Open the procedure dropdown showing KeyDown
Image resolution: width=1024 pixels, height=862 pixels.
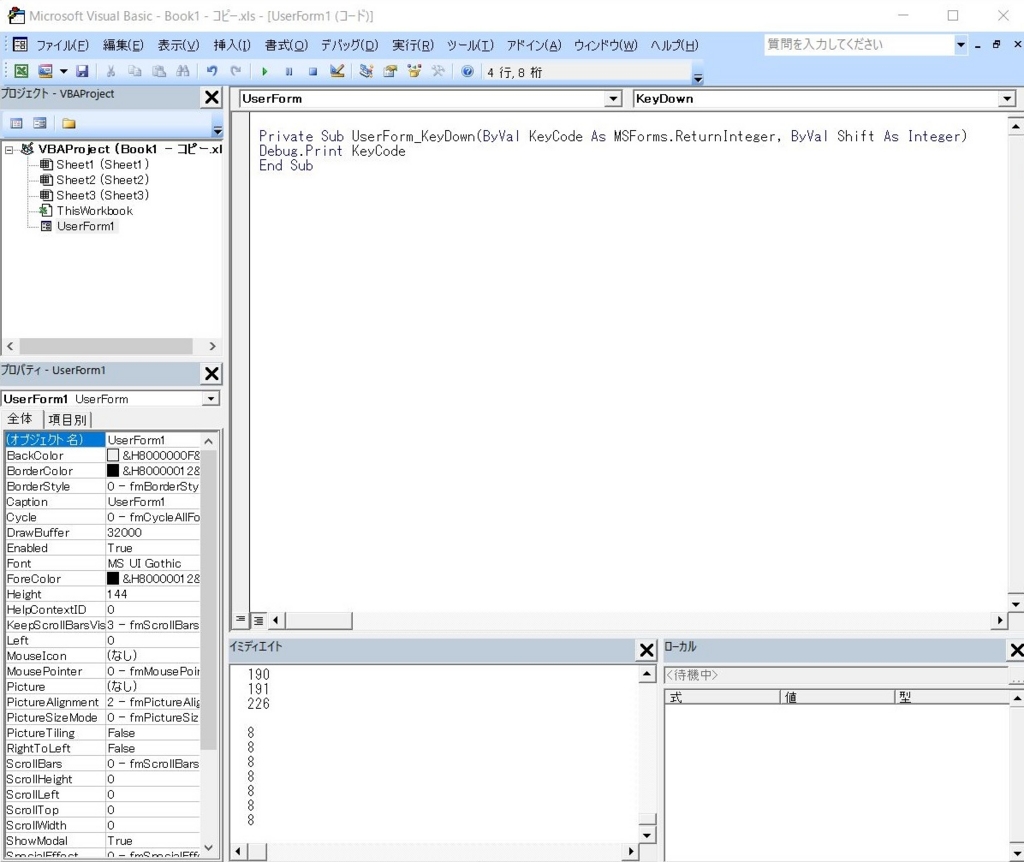1008,98
